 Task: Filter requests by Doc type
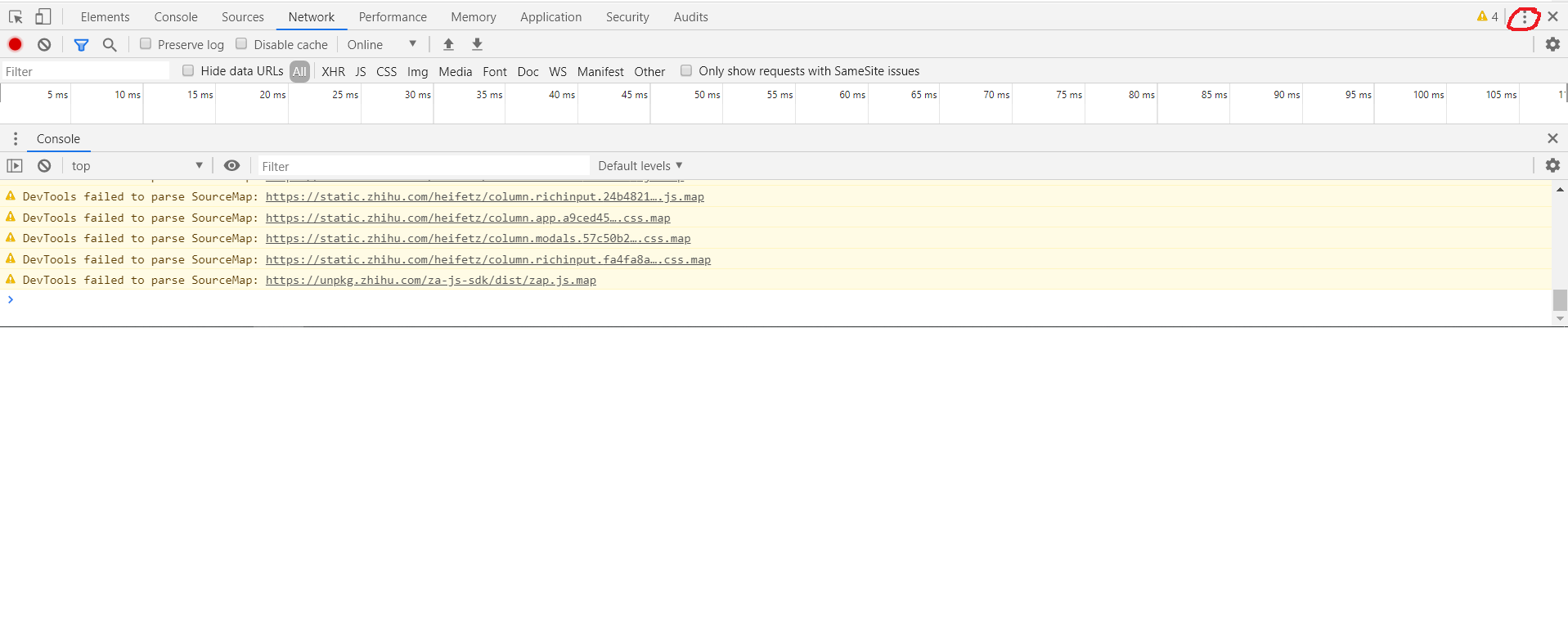pyautogui.click(x=528, y=71)
